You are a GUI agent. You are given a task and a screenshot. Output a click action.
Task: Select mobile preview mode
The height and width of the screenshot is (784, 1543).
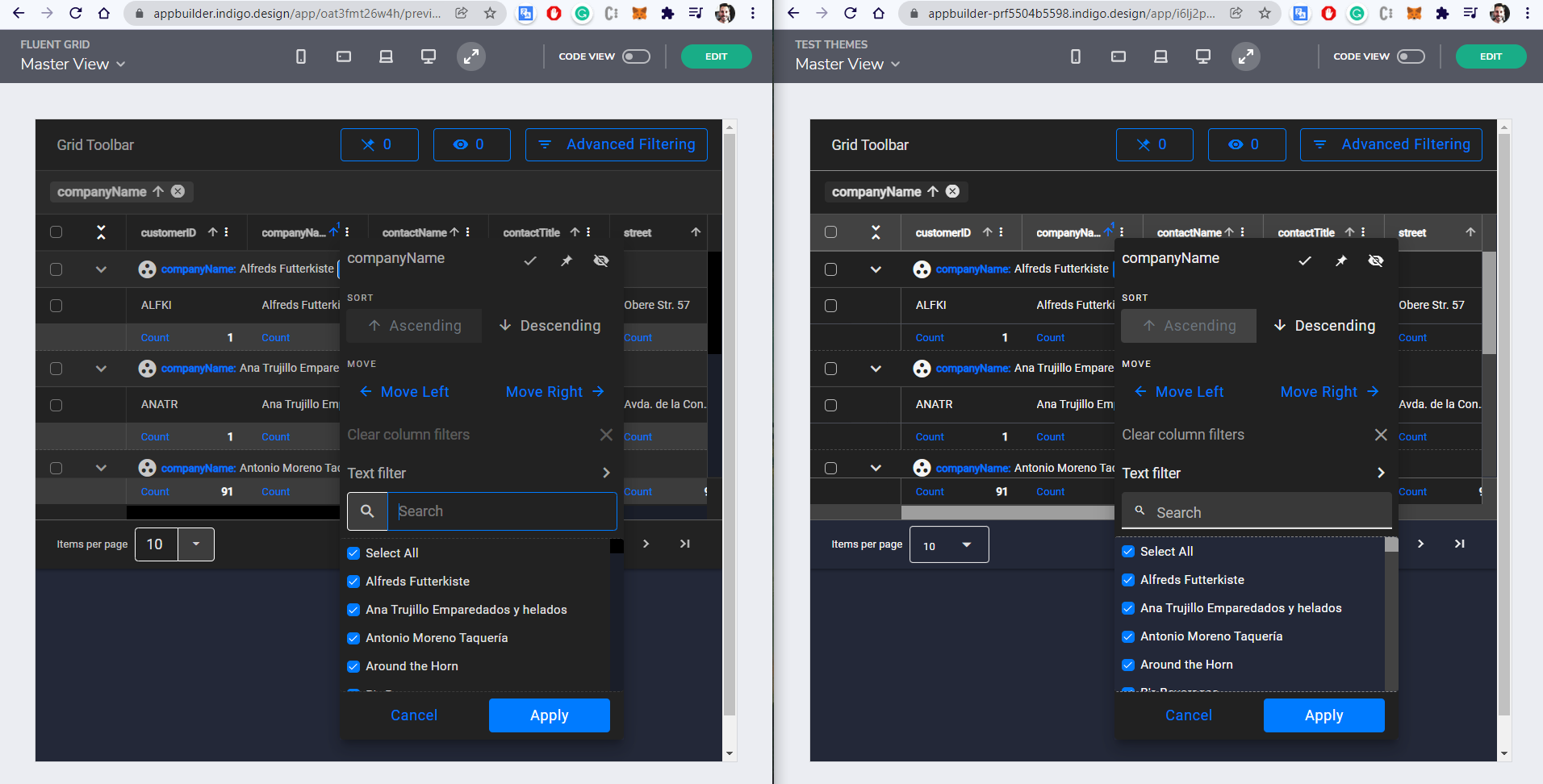coord(300,56)
